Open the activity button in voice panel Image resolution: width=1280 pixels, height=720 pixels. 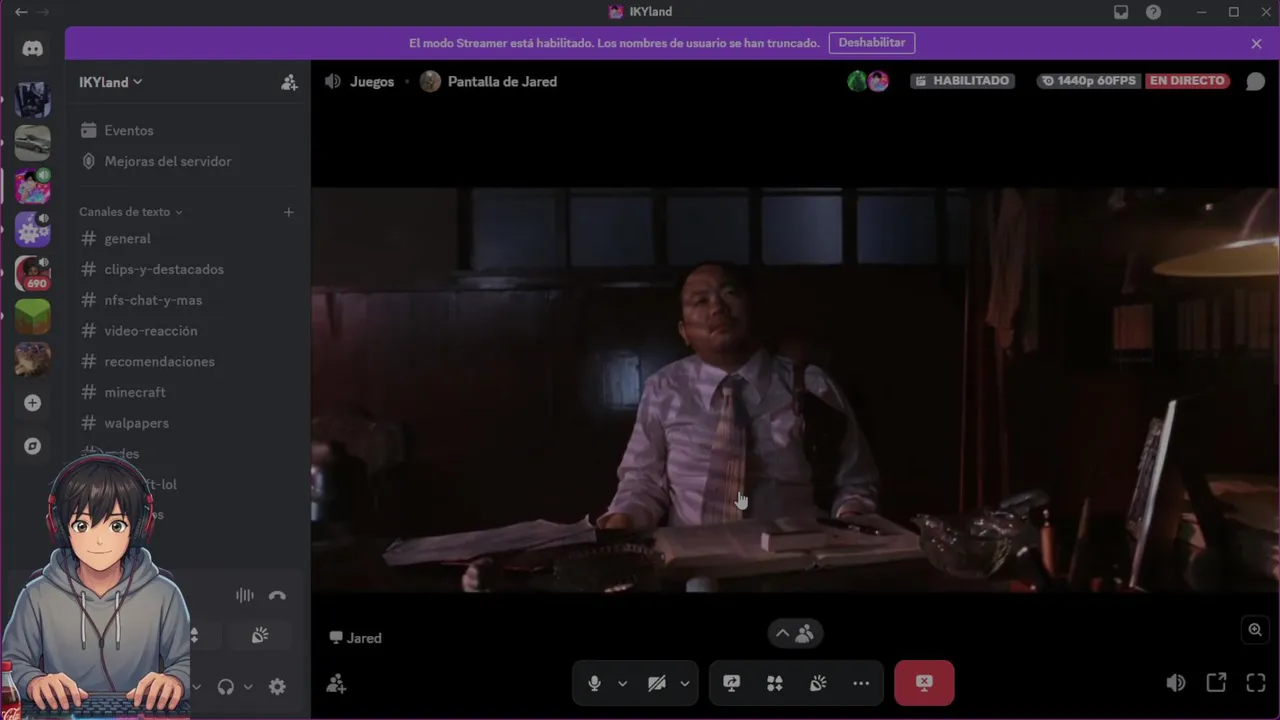260,635
